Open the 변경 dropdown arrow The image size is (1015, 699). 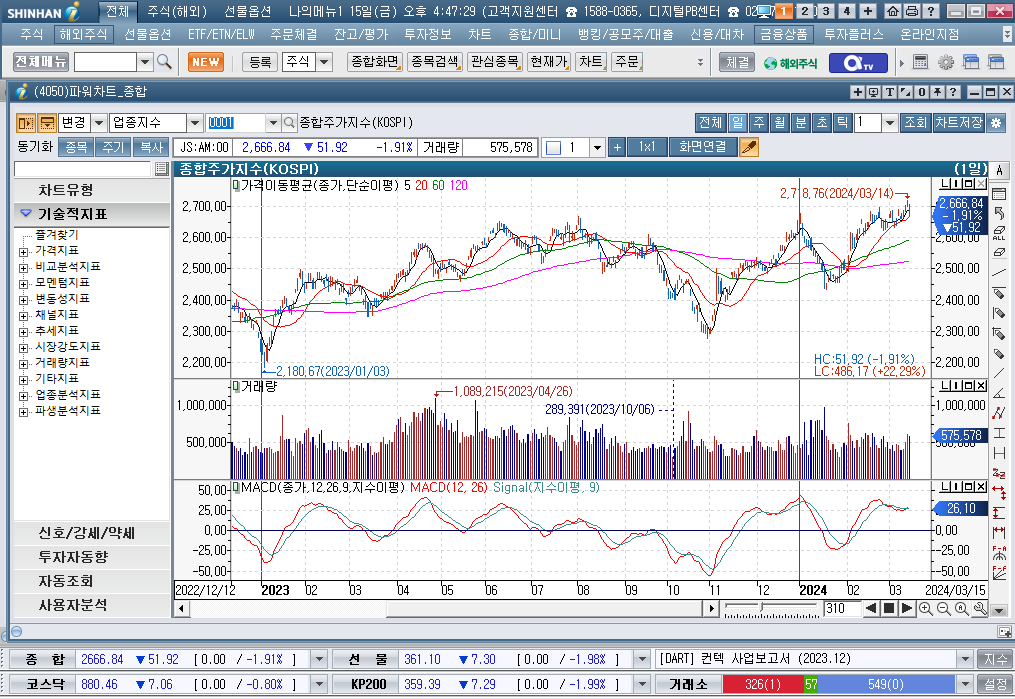[x=98, y=122]
